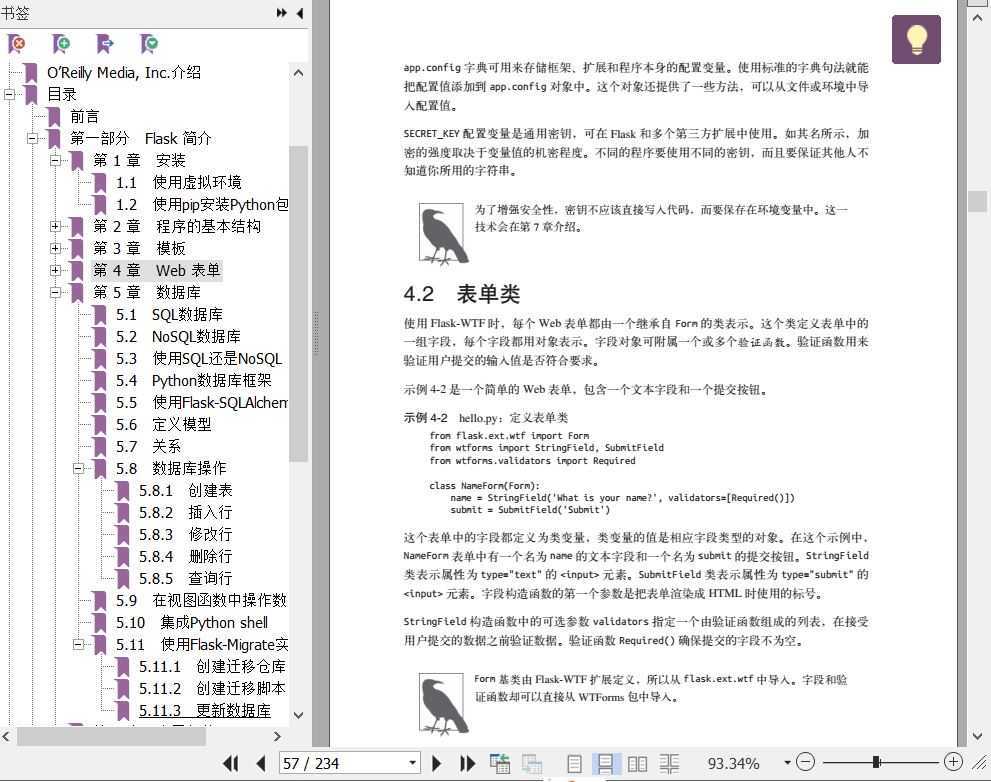Screen dimensions: 991x782
Task: Open the purple lightbulb tips button
Action: click(x=916, y=39)
